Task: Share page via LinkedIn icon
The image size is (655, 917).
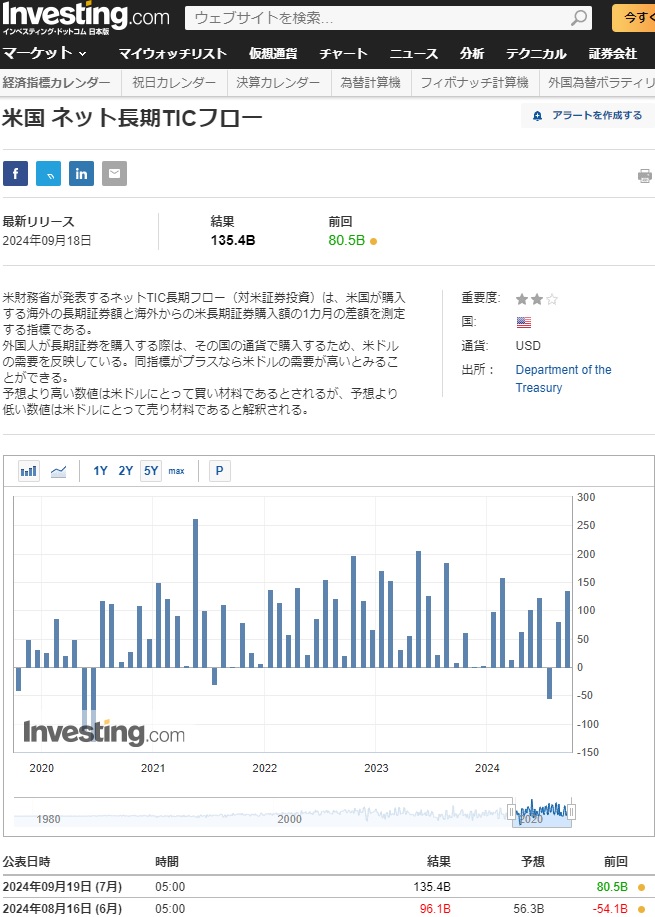Action: tap(81, 173)
